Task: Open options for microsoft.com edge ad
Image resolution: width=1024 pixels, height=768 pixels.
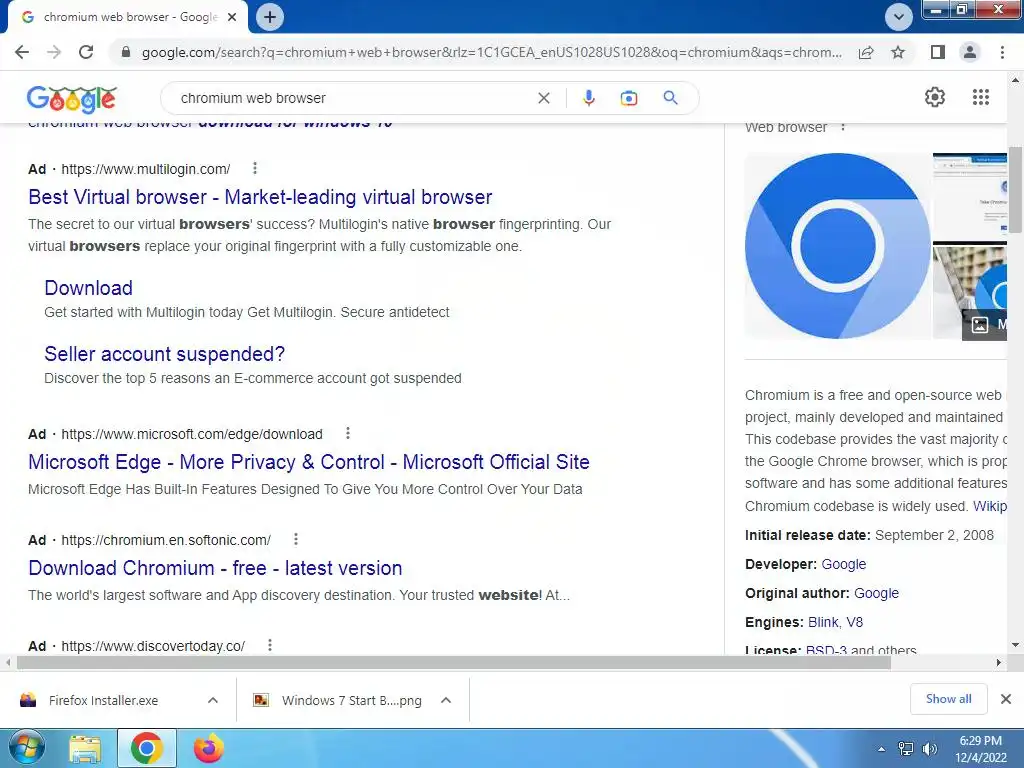Action: (347, 433)
